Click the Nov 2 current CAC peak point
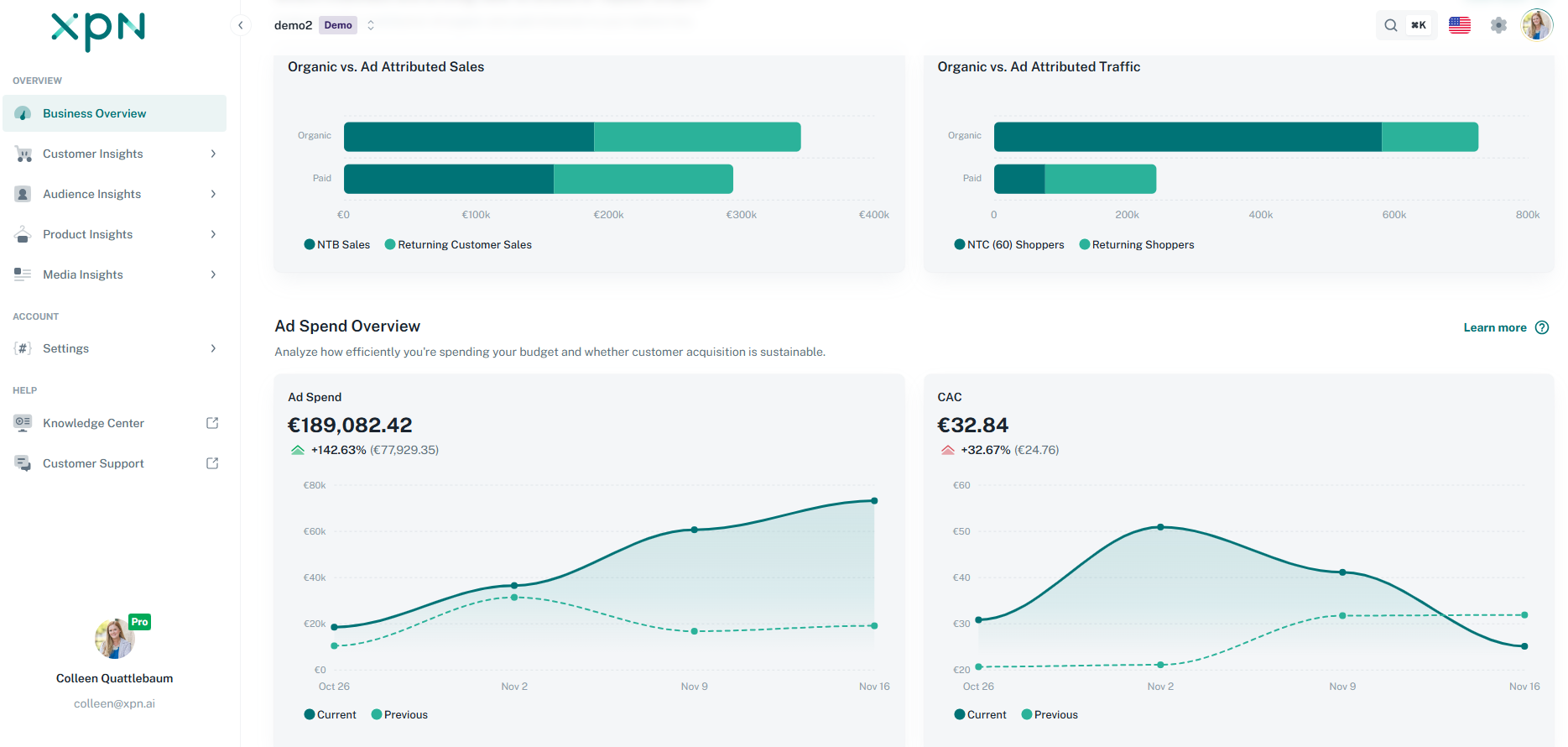The width and height of the screenshot is (1568, 747). click(1160, 527)
